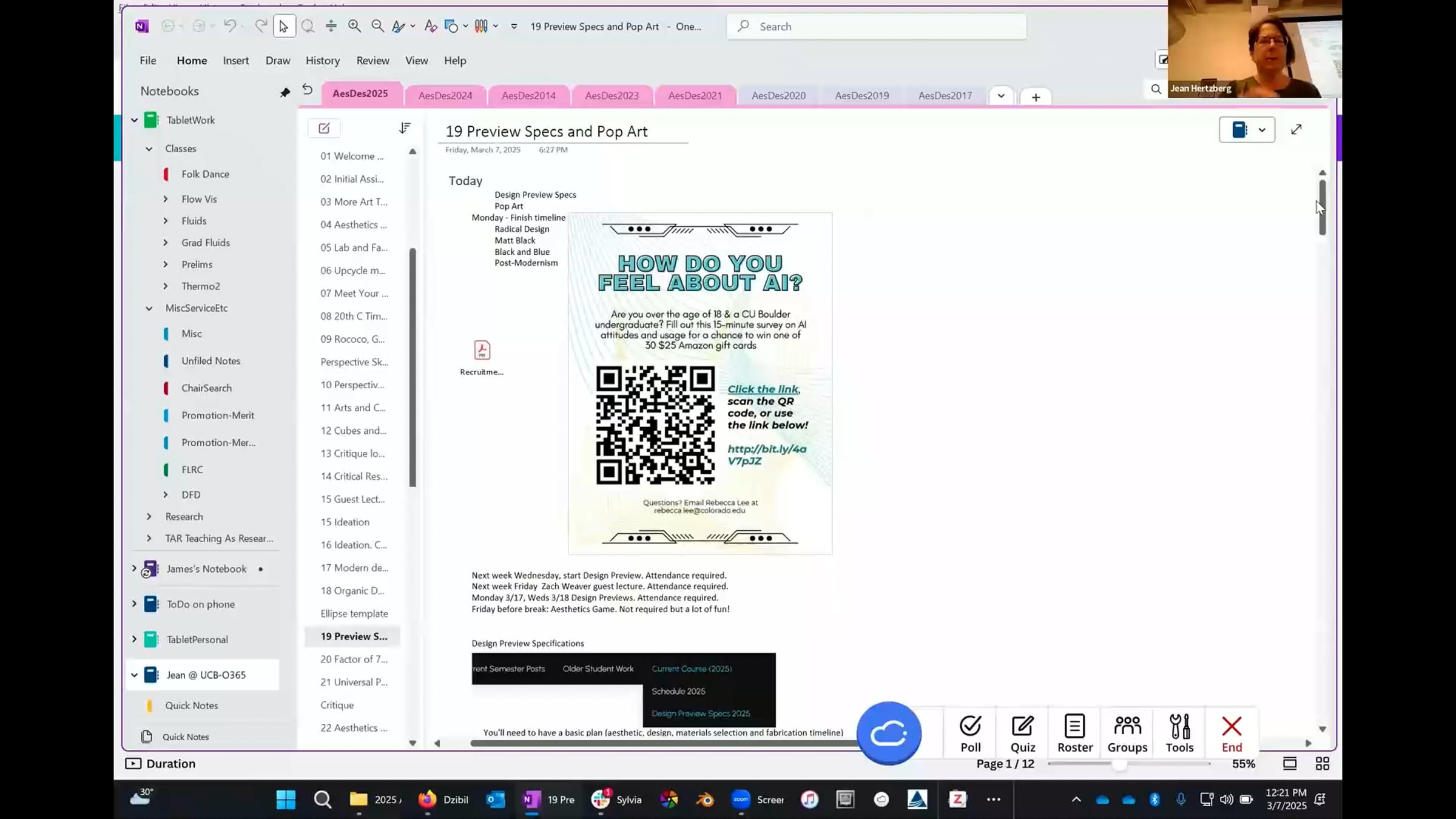Click the zoom level slider knob
The width and height of the screenshot is (1456, 819).
click(x=1120, y=764)
